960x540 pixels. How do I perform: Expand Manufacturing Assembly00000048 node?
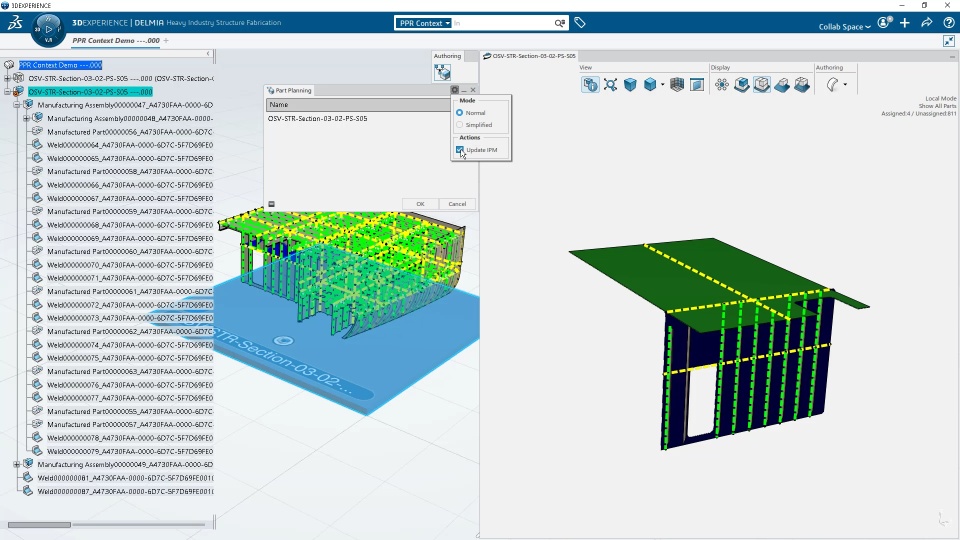(27, 118)
